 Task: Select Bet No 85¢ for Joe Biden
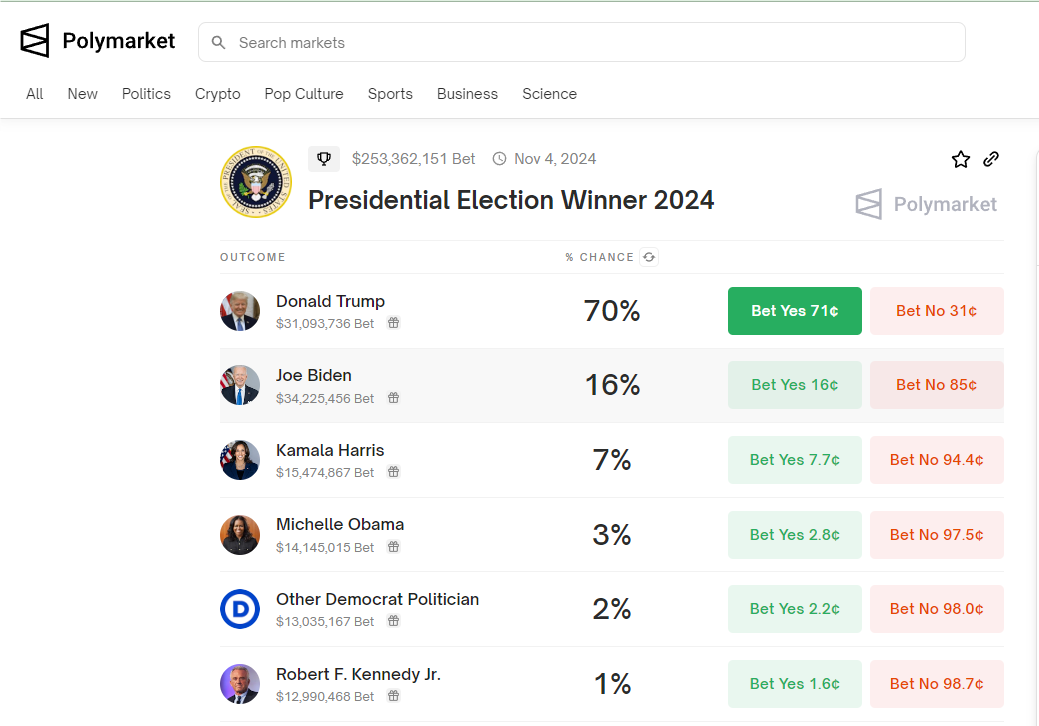(x=936, y=385)
